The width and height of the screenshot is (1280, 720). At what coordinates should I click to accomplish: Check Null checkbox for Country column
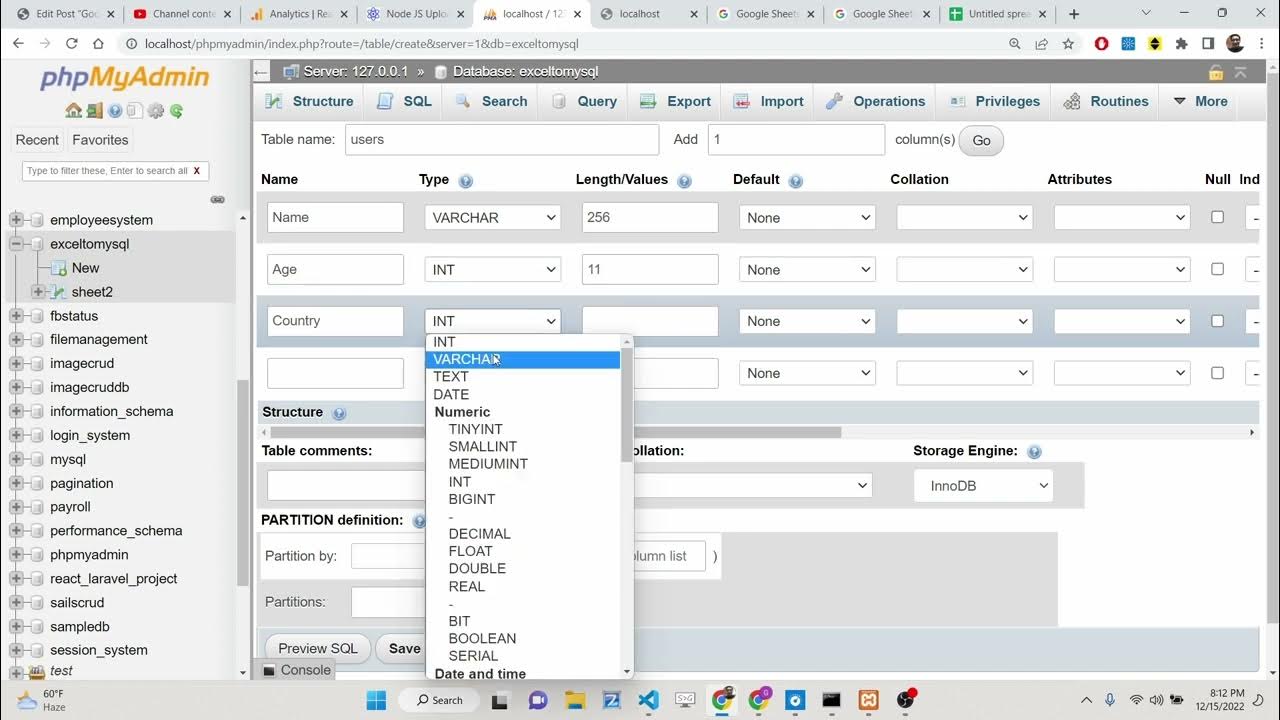(1217, 321)
